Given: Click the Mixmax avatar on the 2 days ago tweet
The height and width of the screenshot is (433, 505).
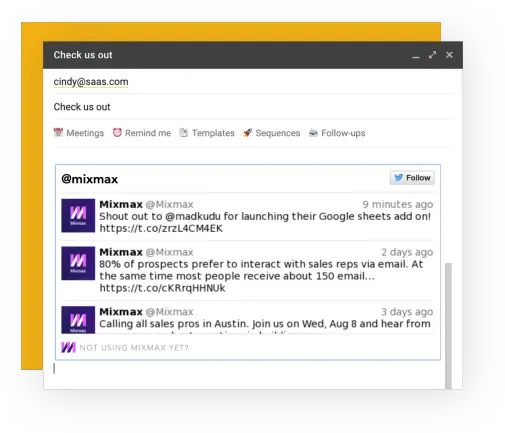Looking at the screenshot, I should click(x=78, y=263).
